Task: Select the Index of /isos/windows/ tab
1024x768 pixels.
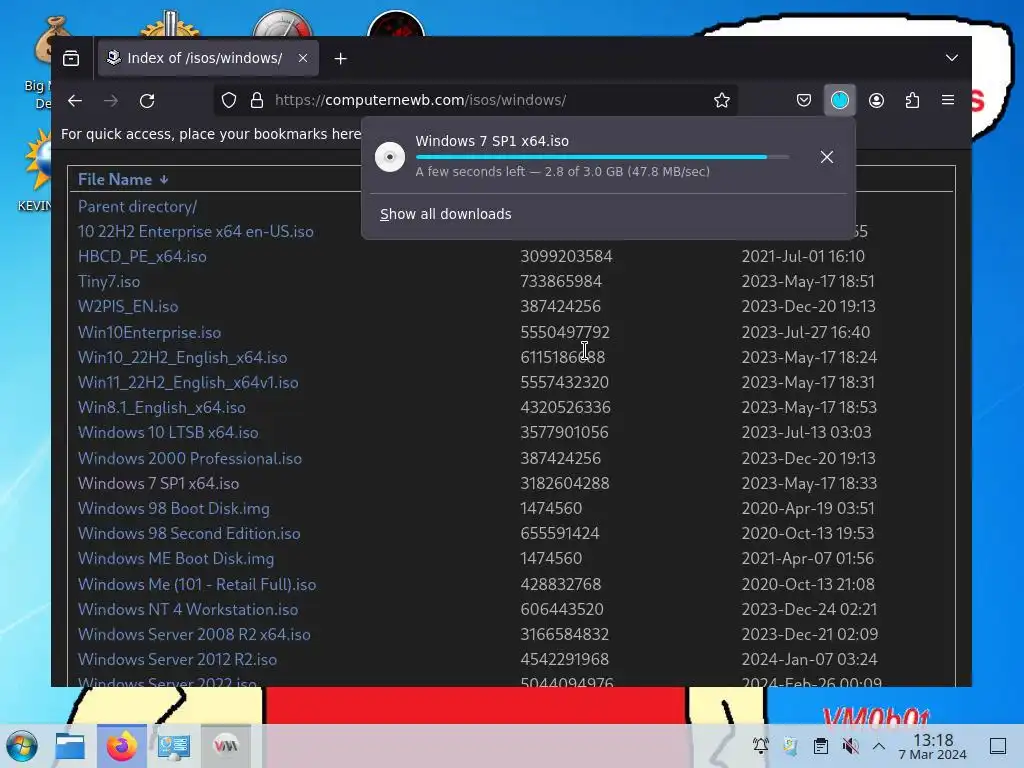Action: pos(208,58)
